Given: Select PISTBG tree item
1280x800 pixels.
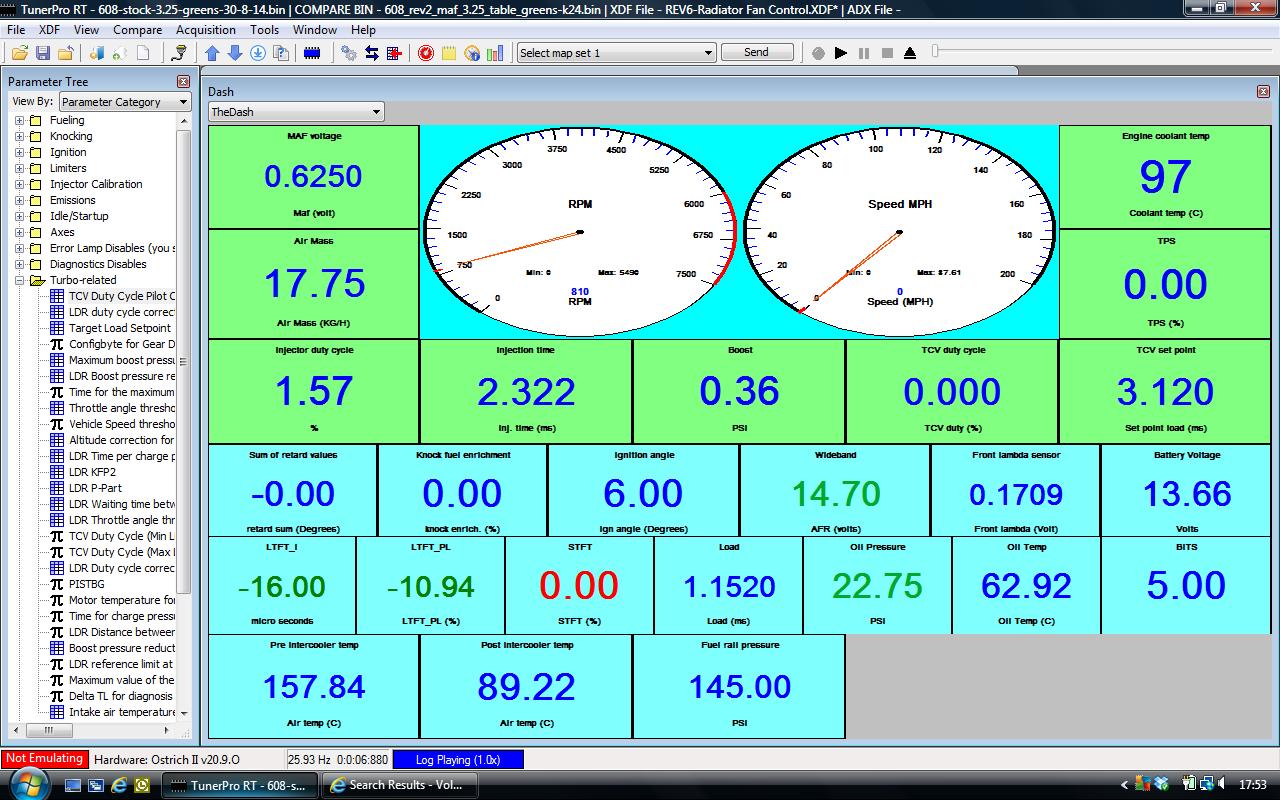Looking at the screenshot, I should click(86, 584).
